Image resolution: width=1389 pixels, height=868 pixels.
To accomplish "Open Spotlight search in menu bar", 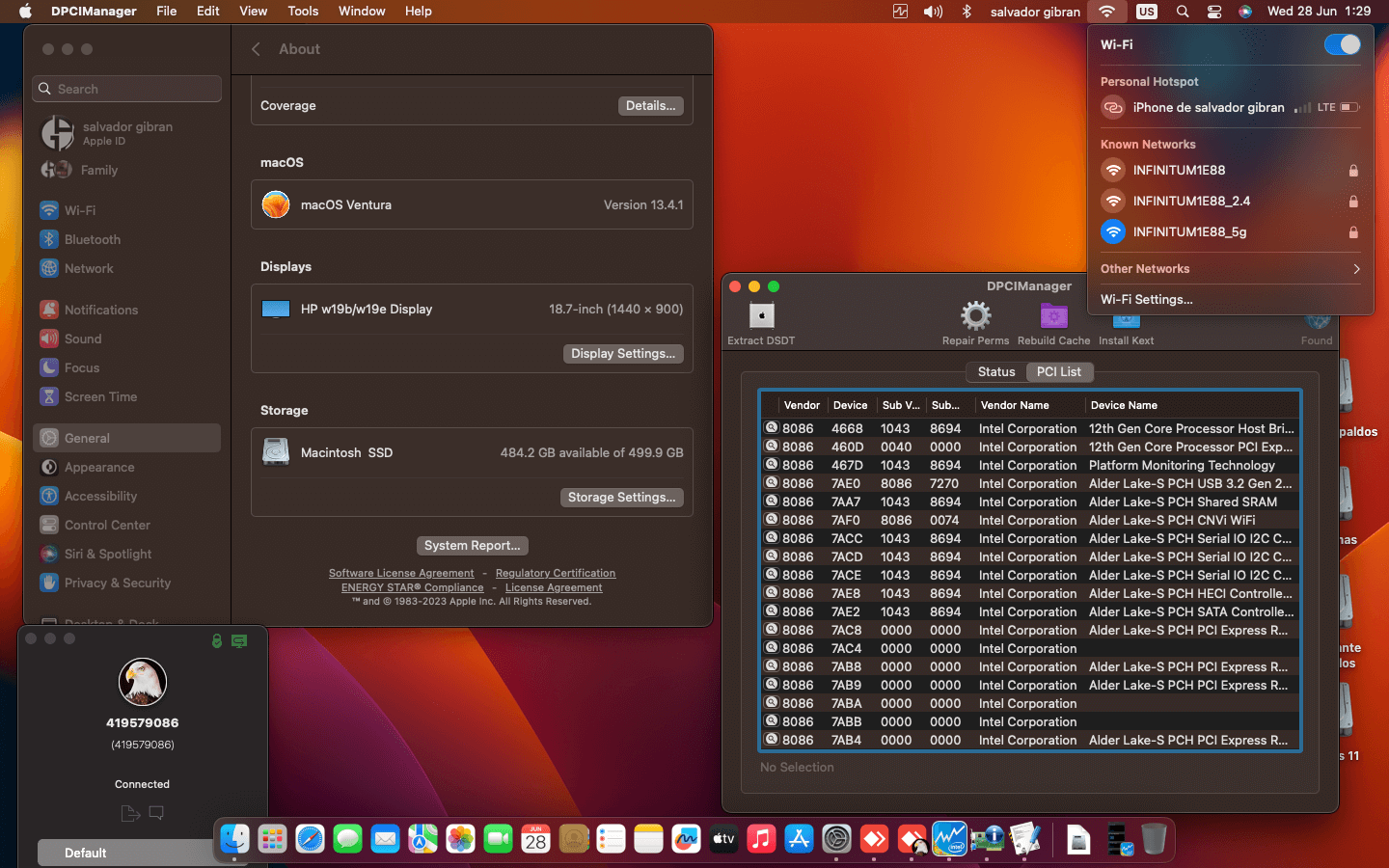I will point(1183,12).
